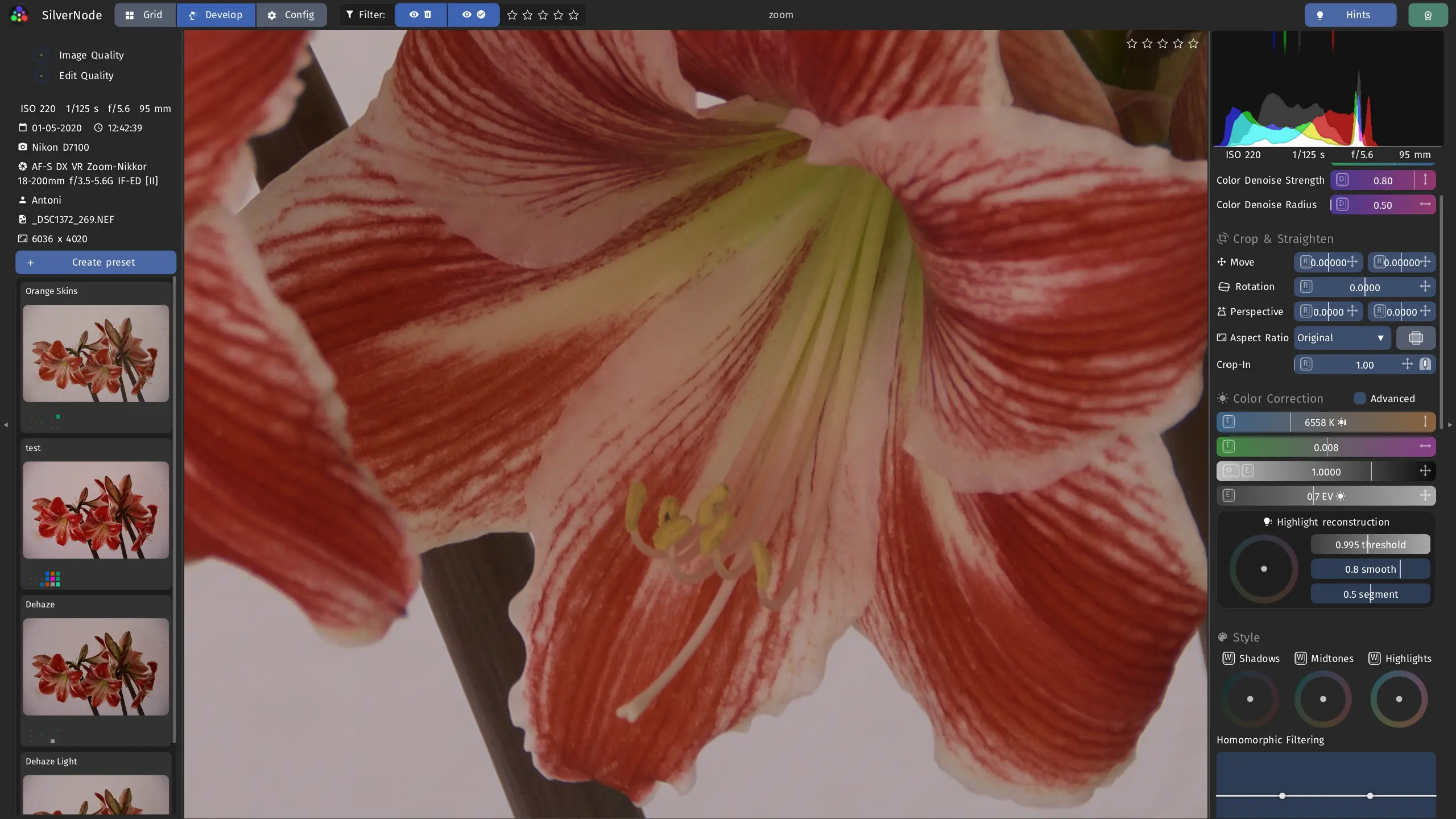Click the Crop-In mouse icon

tap(1425, 364)
